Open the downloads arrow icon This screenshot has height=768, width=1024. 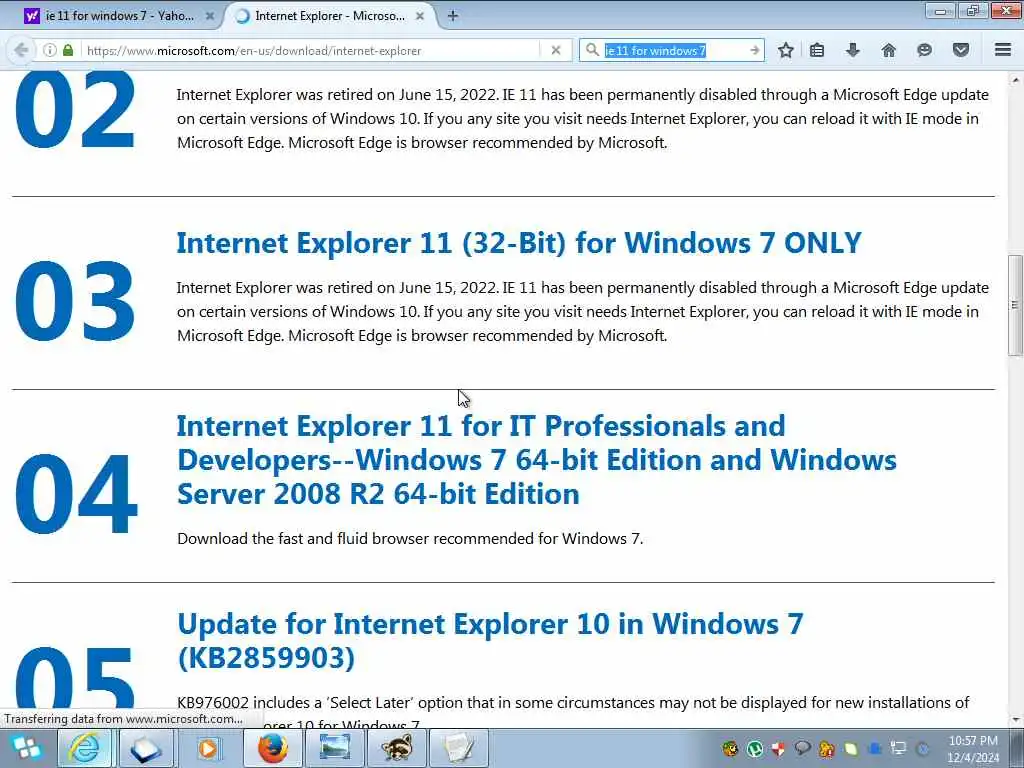point(852,50)
